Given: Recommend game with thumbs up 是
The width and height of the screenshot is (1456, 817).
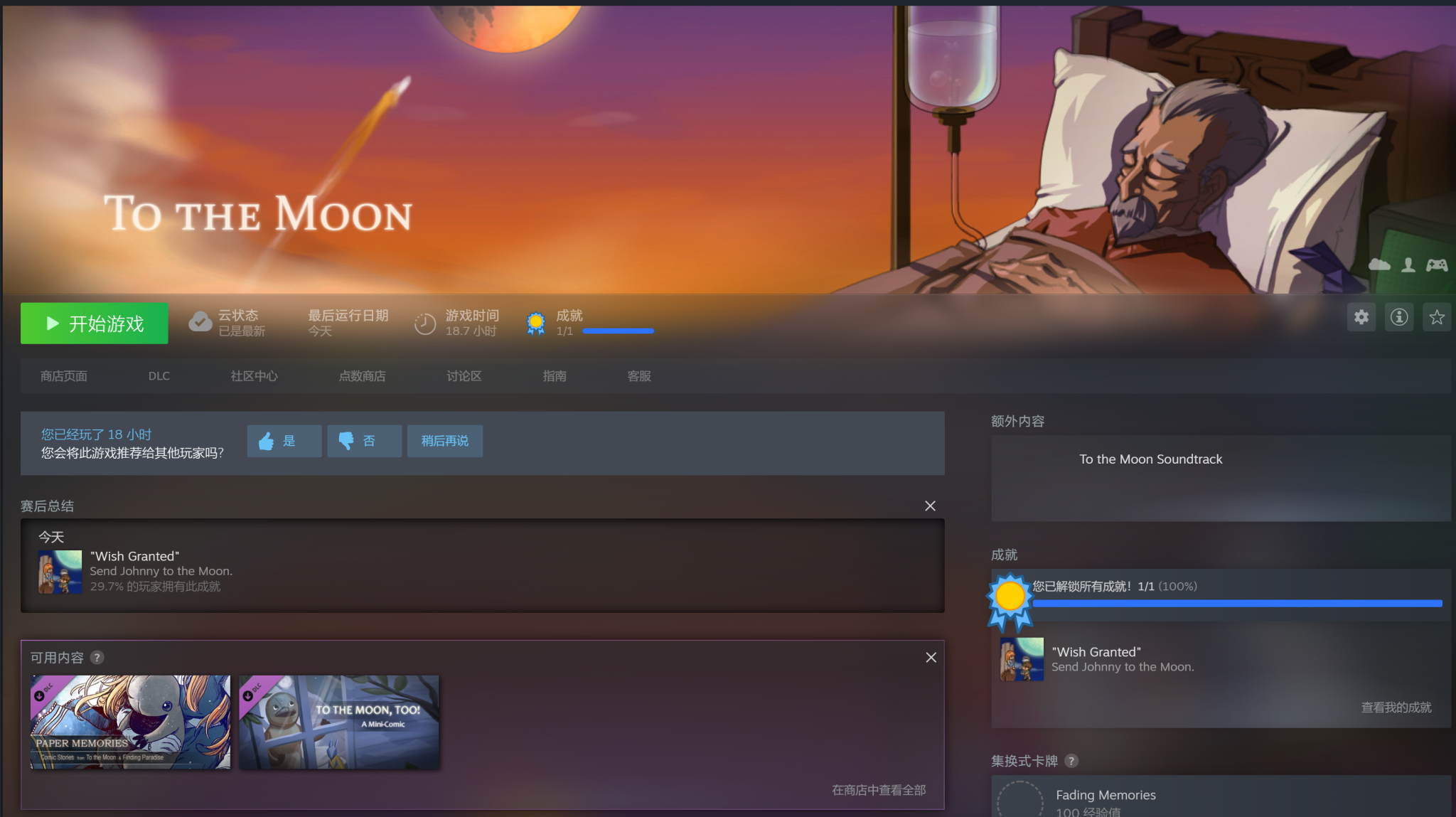Looking at the screenshot, I should pyautogui.click(x=284, y=441).
